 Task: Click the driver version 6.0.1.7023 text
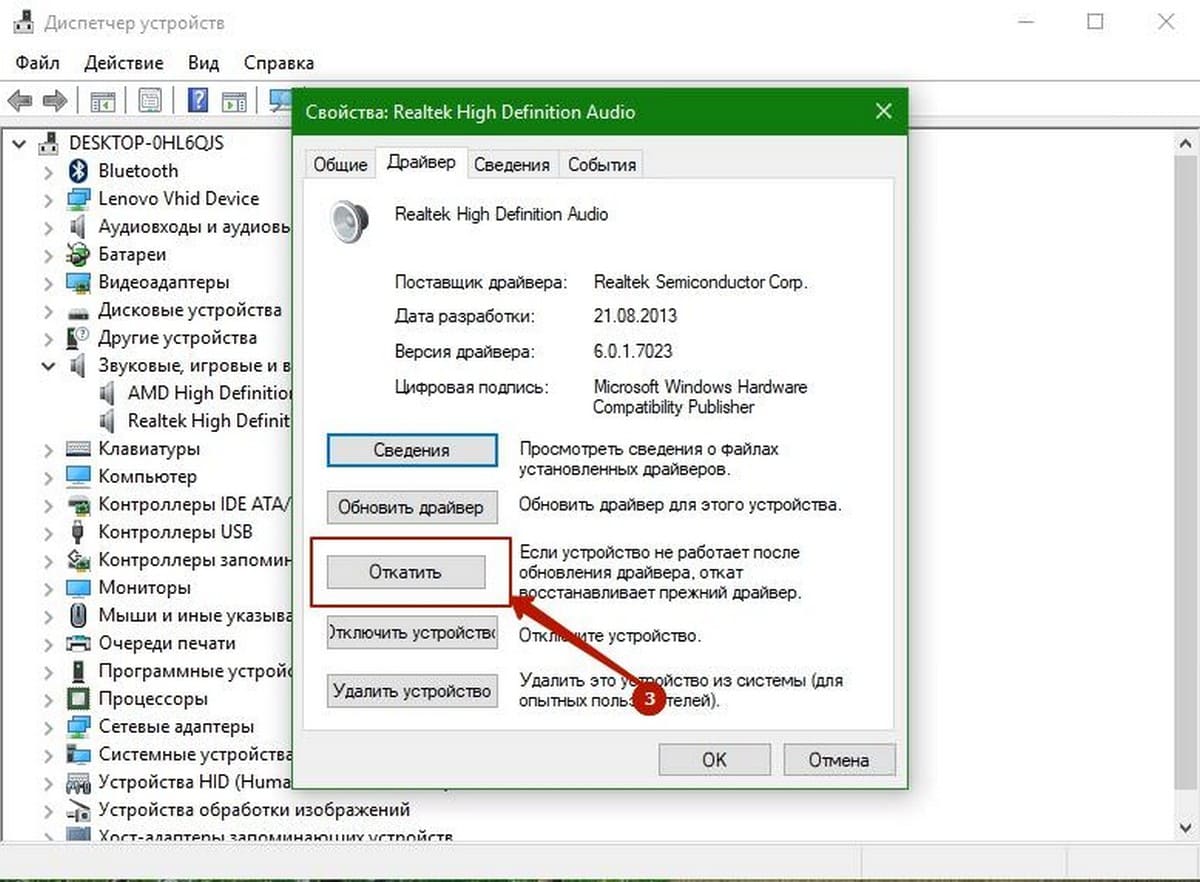pyautogui.click(x=633, y=351)
